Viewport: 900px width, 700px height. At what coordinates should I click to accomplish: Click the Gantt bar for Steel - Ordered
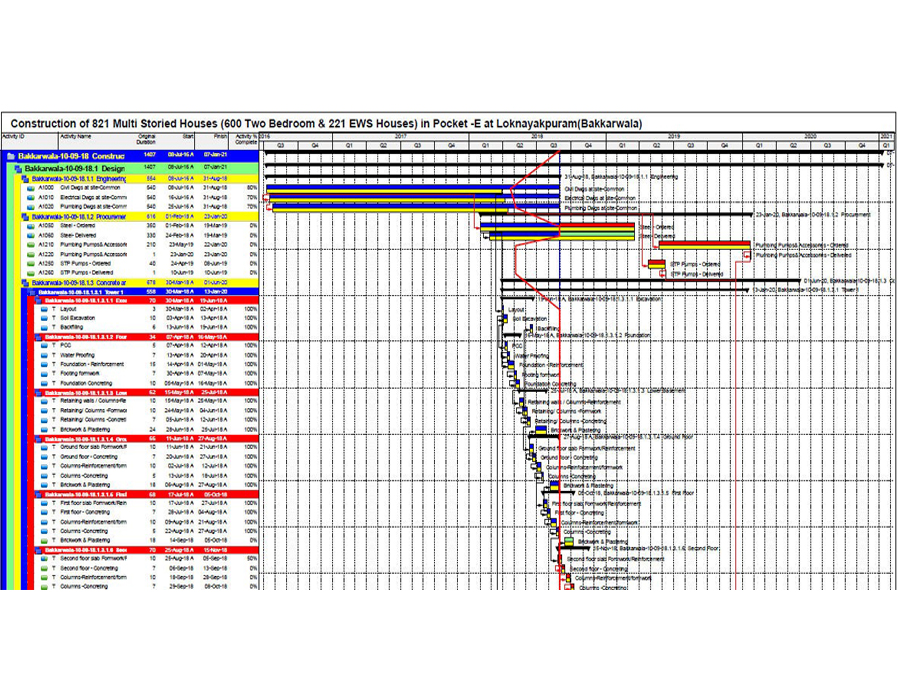coord(557,227)
